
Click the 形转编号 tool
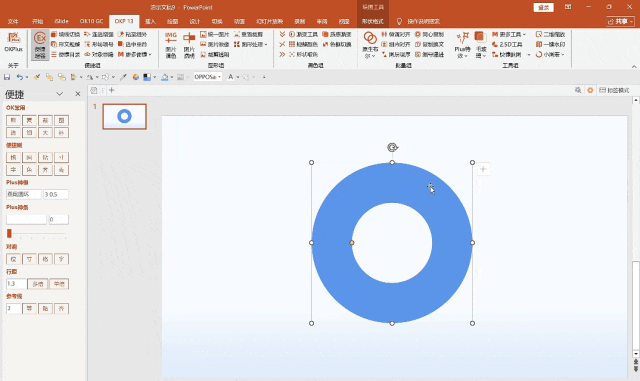pos(99,44)
